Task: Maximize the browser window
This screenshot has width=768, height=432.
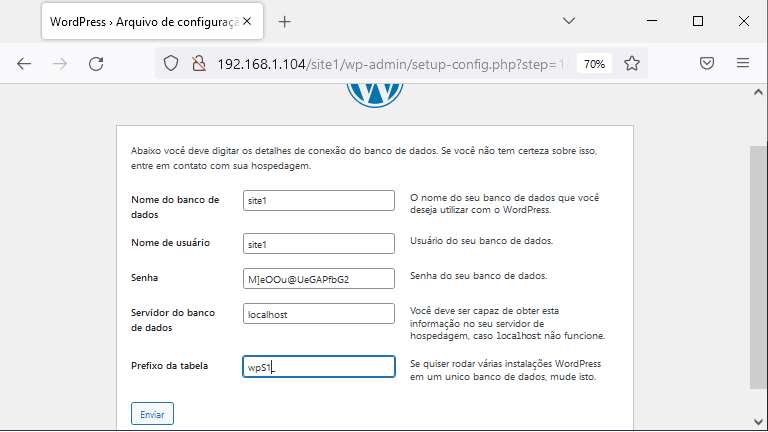Action: (x=698, y=21)
